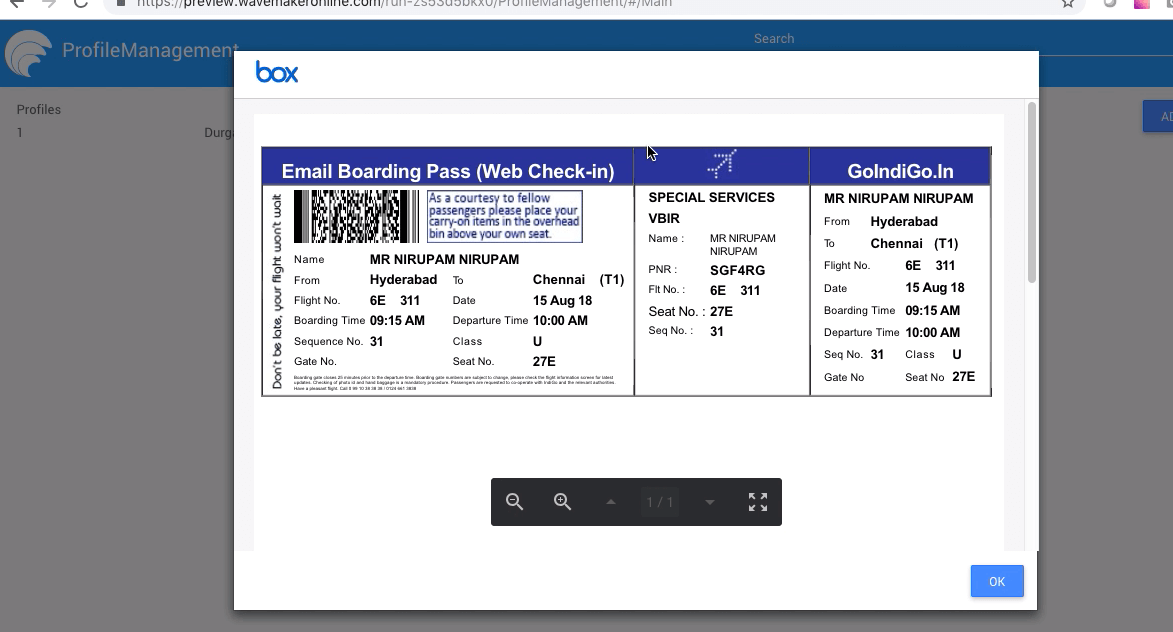Select profile row 1 in Profiles list
This screenshot has height=632, width=1173.
point(20,132)
